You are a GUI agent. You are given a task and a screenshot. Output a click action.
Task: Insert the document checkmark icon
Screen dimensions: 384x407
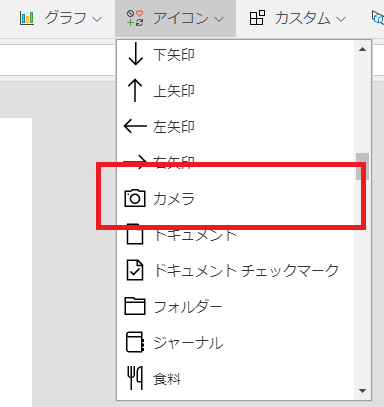click(235, 270)
